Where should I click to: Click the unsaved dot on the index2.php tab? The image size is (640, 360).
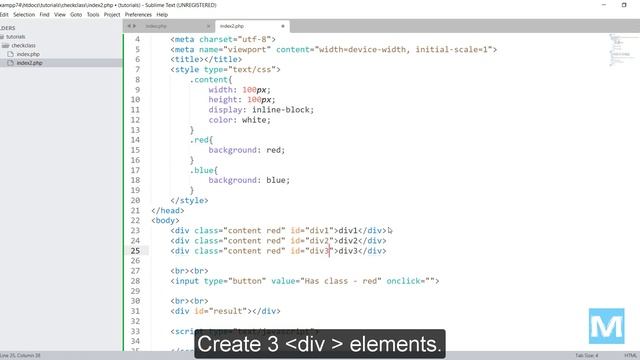click(x=283, y=26)
